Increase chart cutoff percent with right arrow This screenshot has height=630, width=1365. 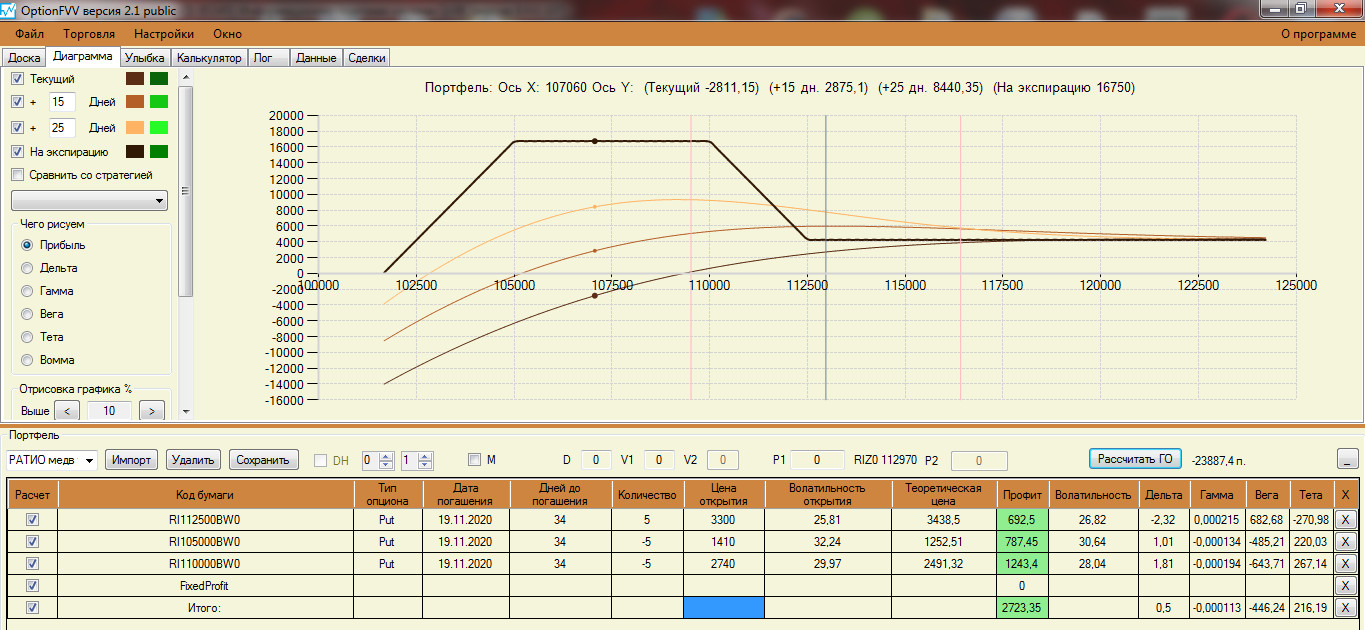coord(152,411)
